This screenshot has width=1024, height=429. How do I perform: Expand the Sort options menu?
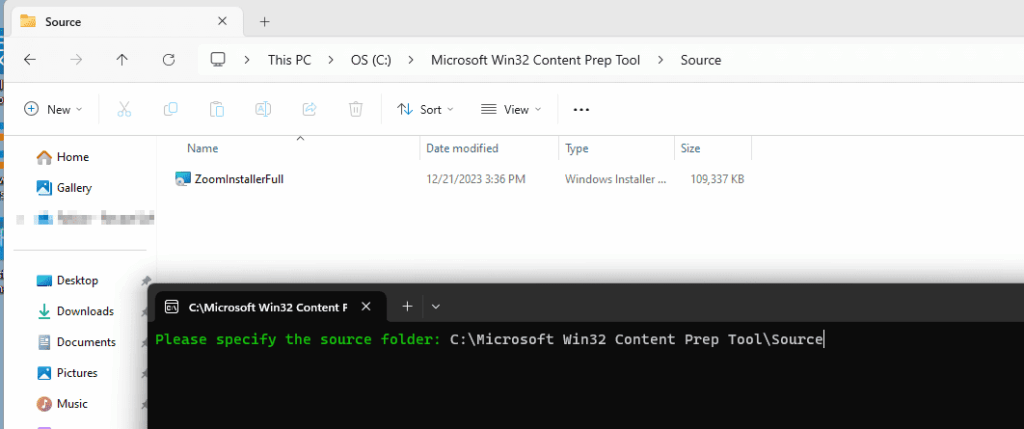point(425,109)
